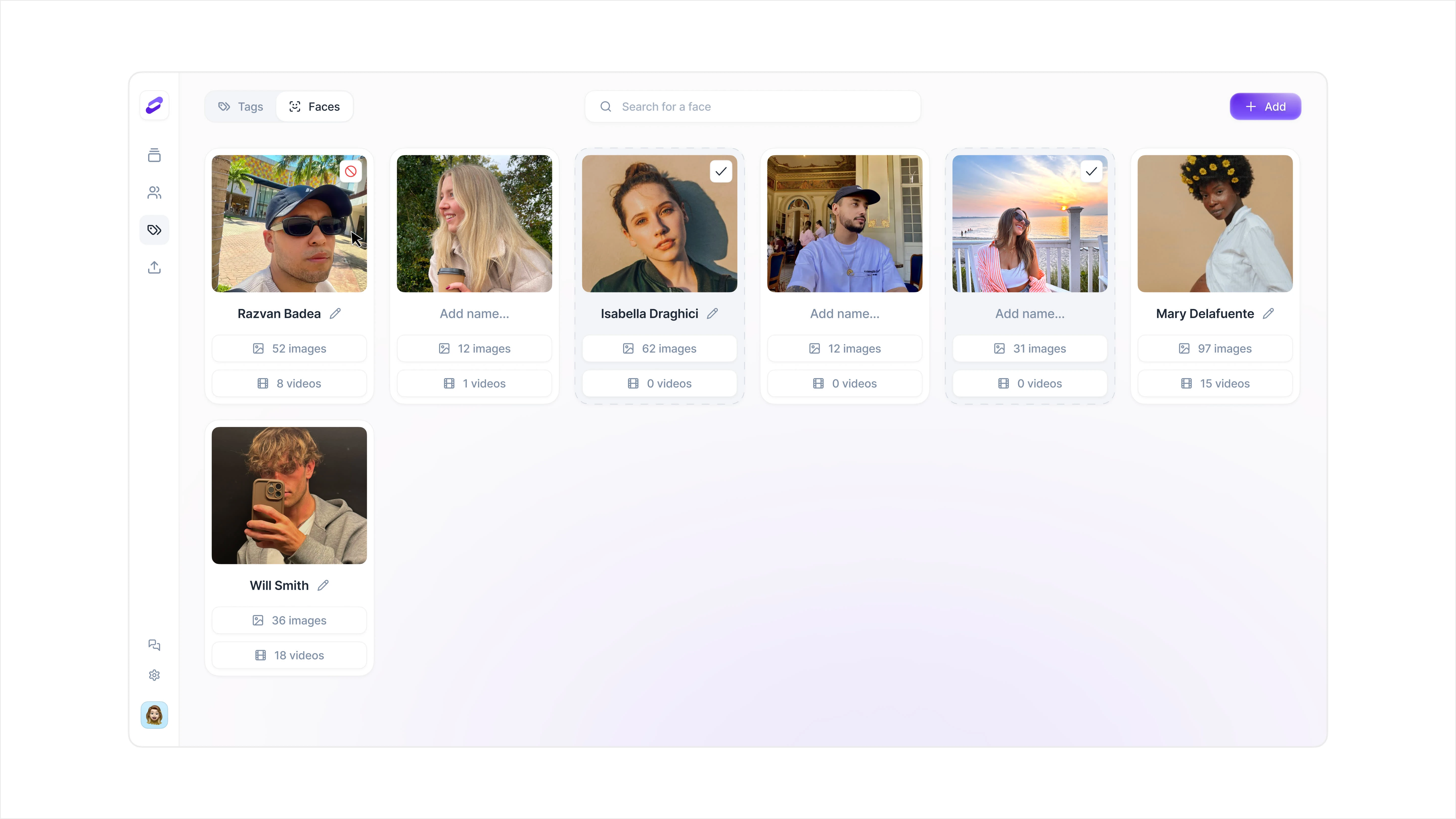
Task: Open the people icon in sidebar
Action: pyautogui.click(x=154, y=193)
